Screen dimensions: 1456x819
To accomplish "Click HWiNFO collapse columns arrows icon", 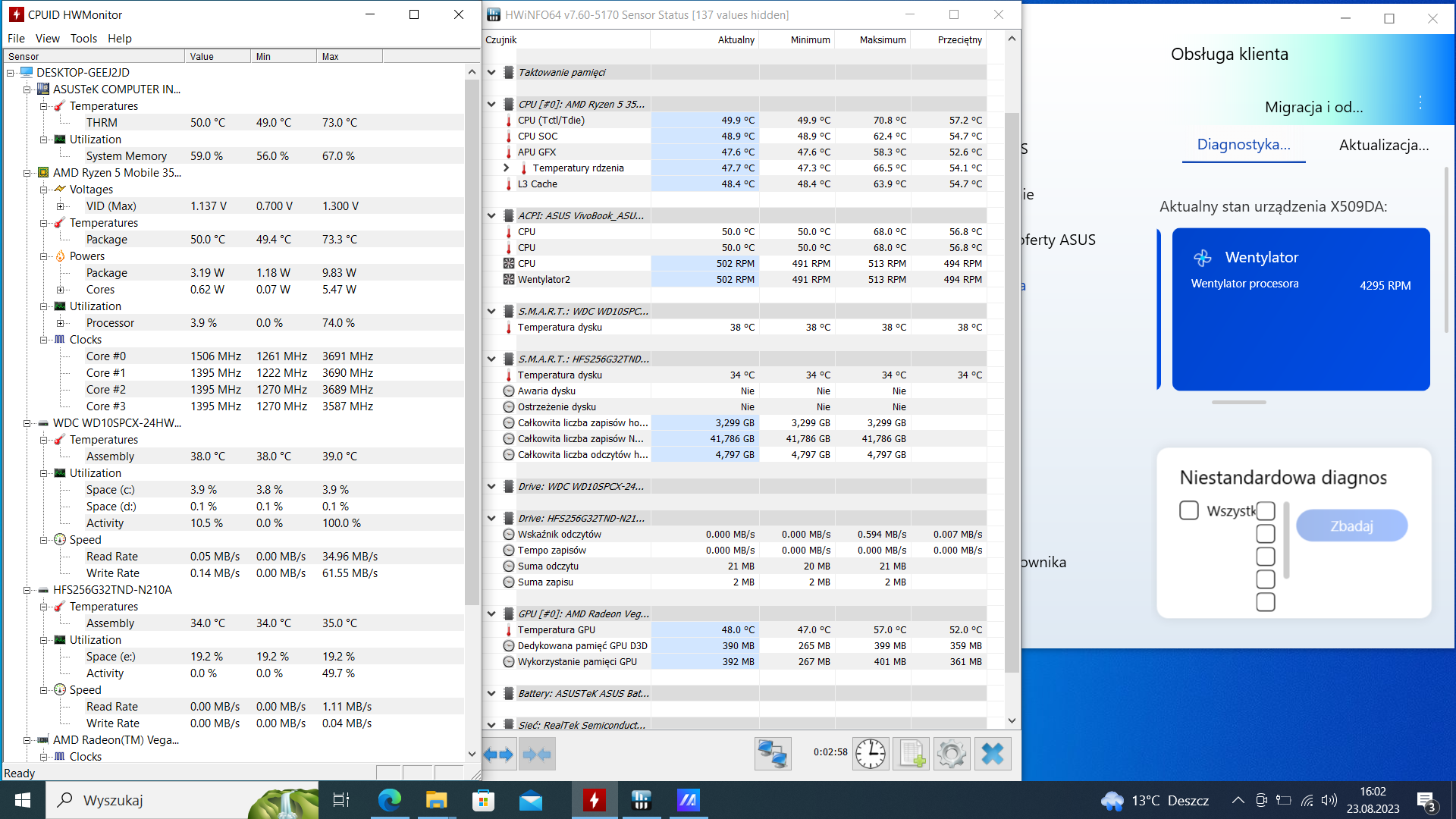I will 537,754.
